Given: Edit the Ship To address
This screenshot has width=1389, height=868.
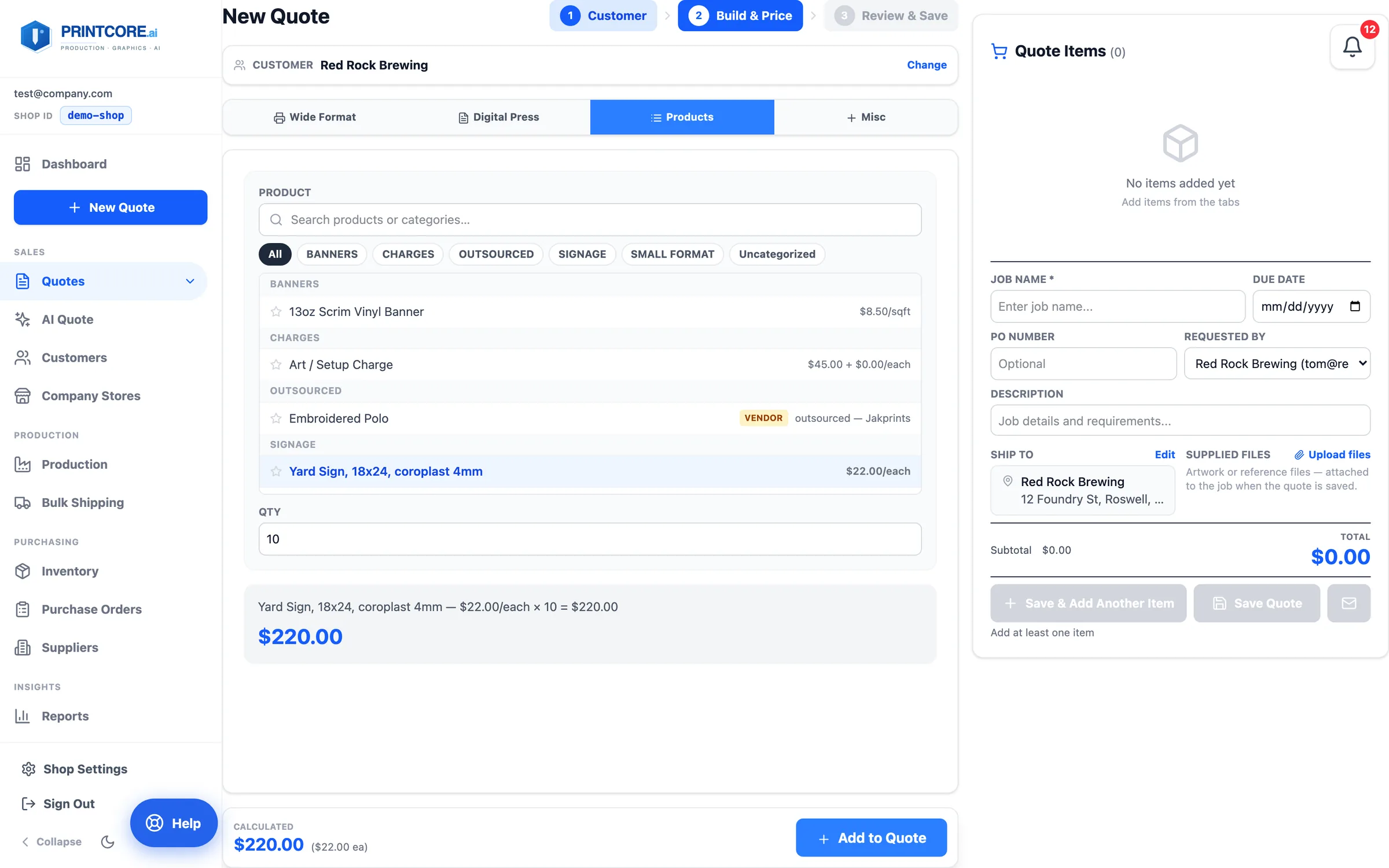Looking at the screenshot, I should point(1164,454).
